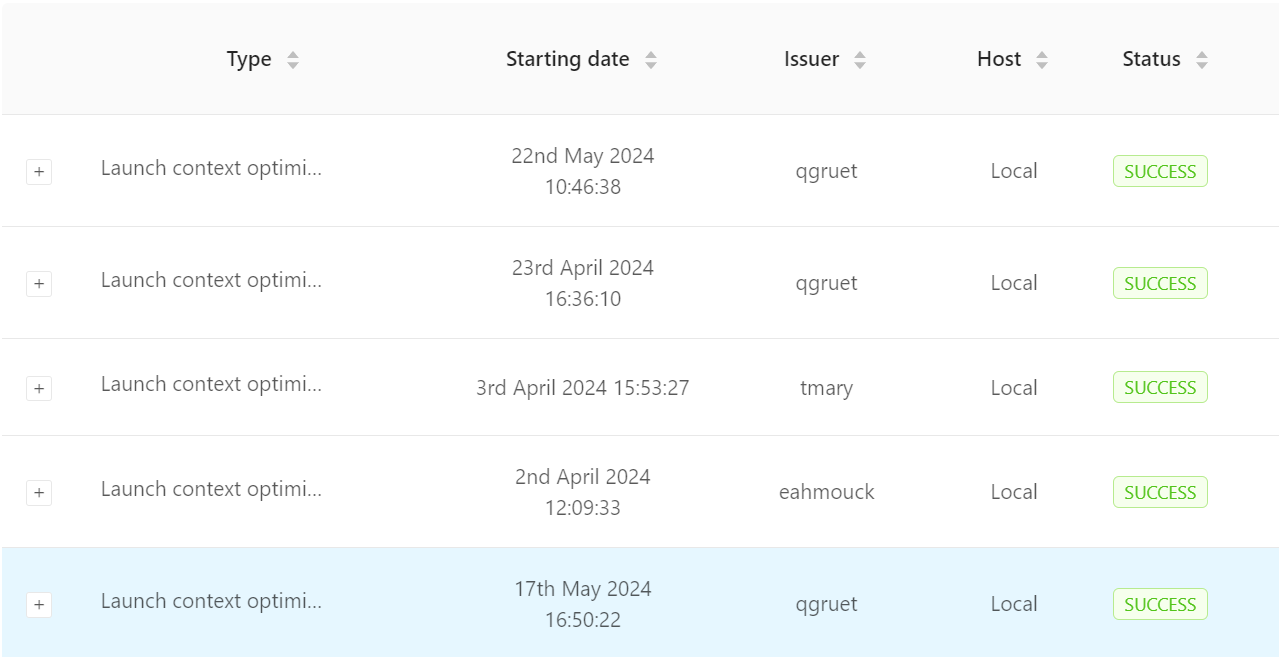
Task: Select the Issuer header text
Action: pyautogui.click(x=812, y=59)
